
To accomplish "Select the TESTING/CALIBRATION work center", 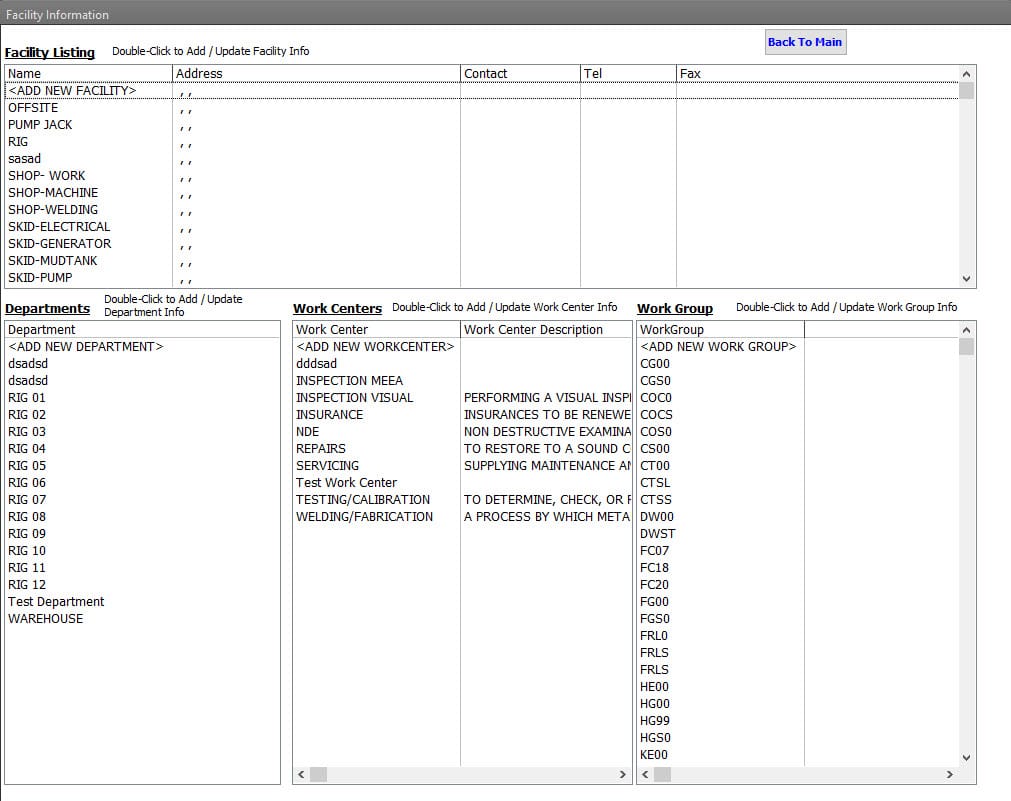I will [462, 500].
